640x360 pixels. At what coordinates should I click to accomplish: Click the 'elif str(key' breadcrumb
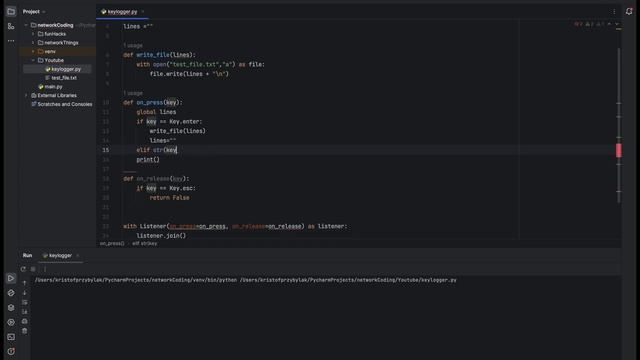(144, 243)
